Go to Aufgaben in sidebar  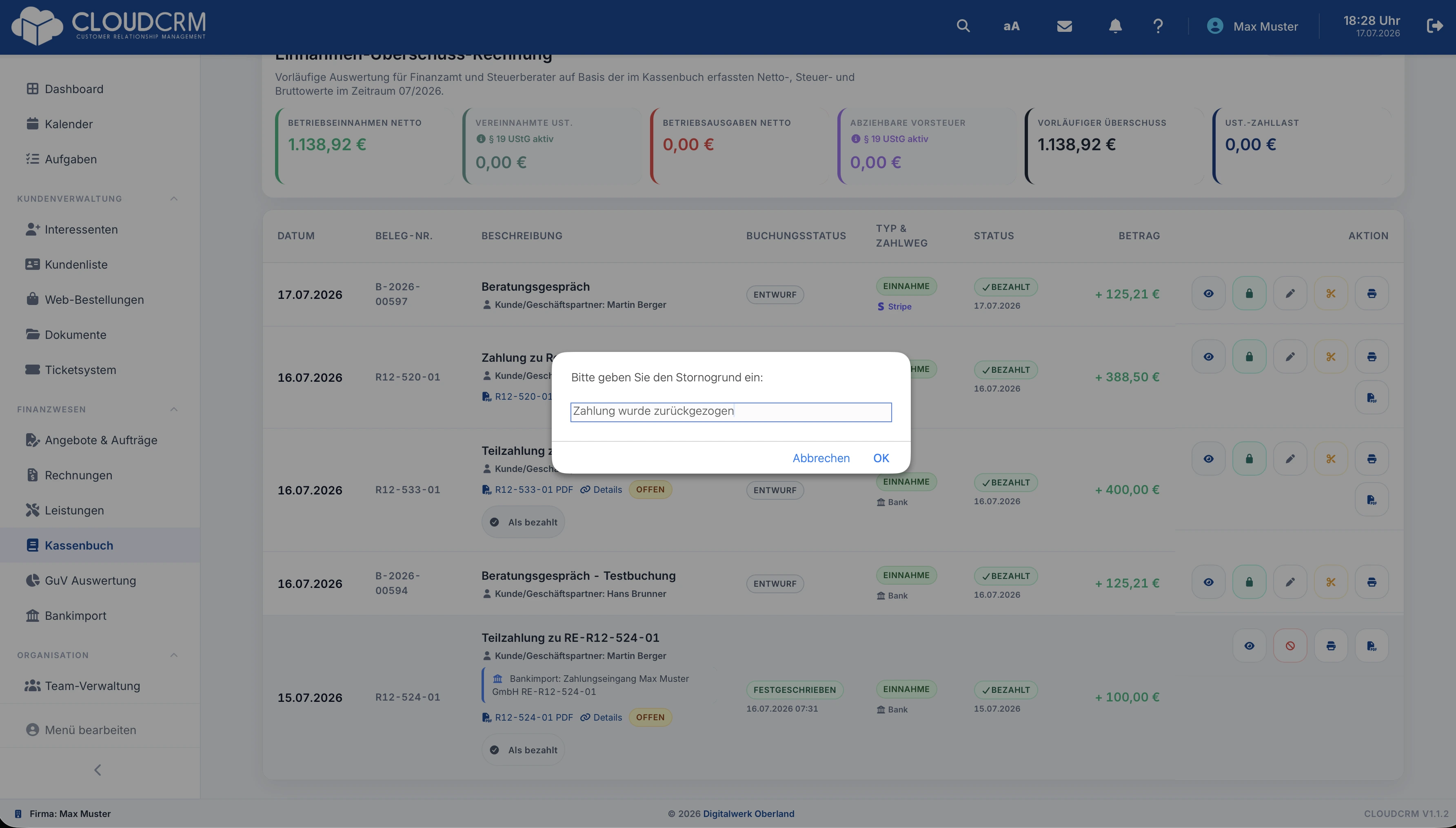pyautogui.click(x=100, y=159)
